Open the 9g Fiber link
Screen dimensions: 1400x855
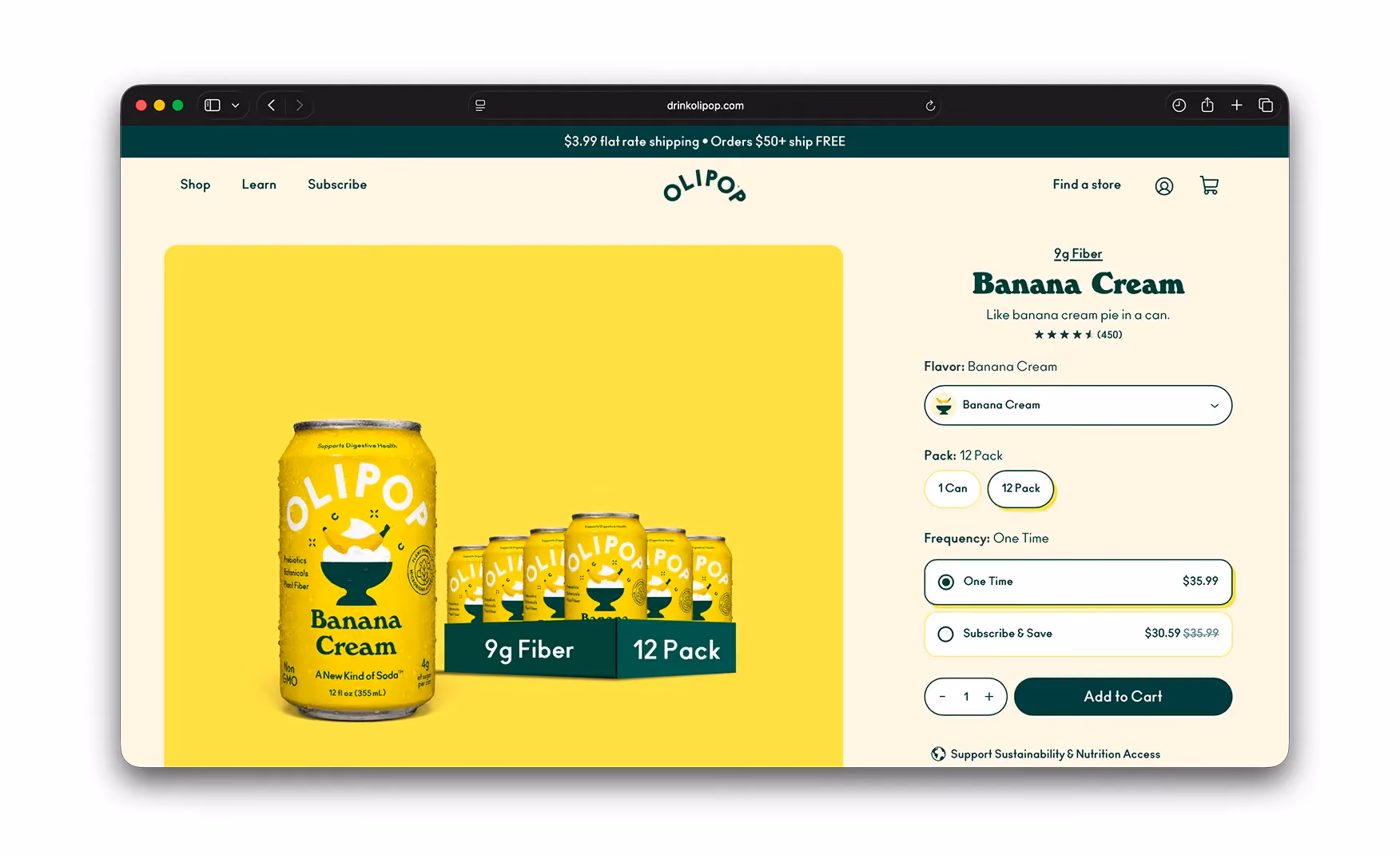click(1078, 253)
